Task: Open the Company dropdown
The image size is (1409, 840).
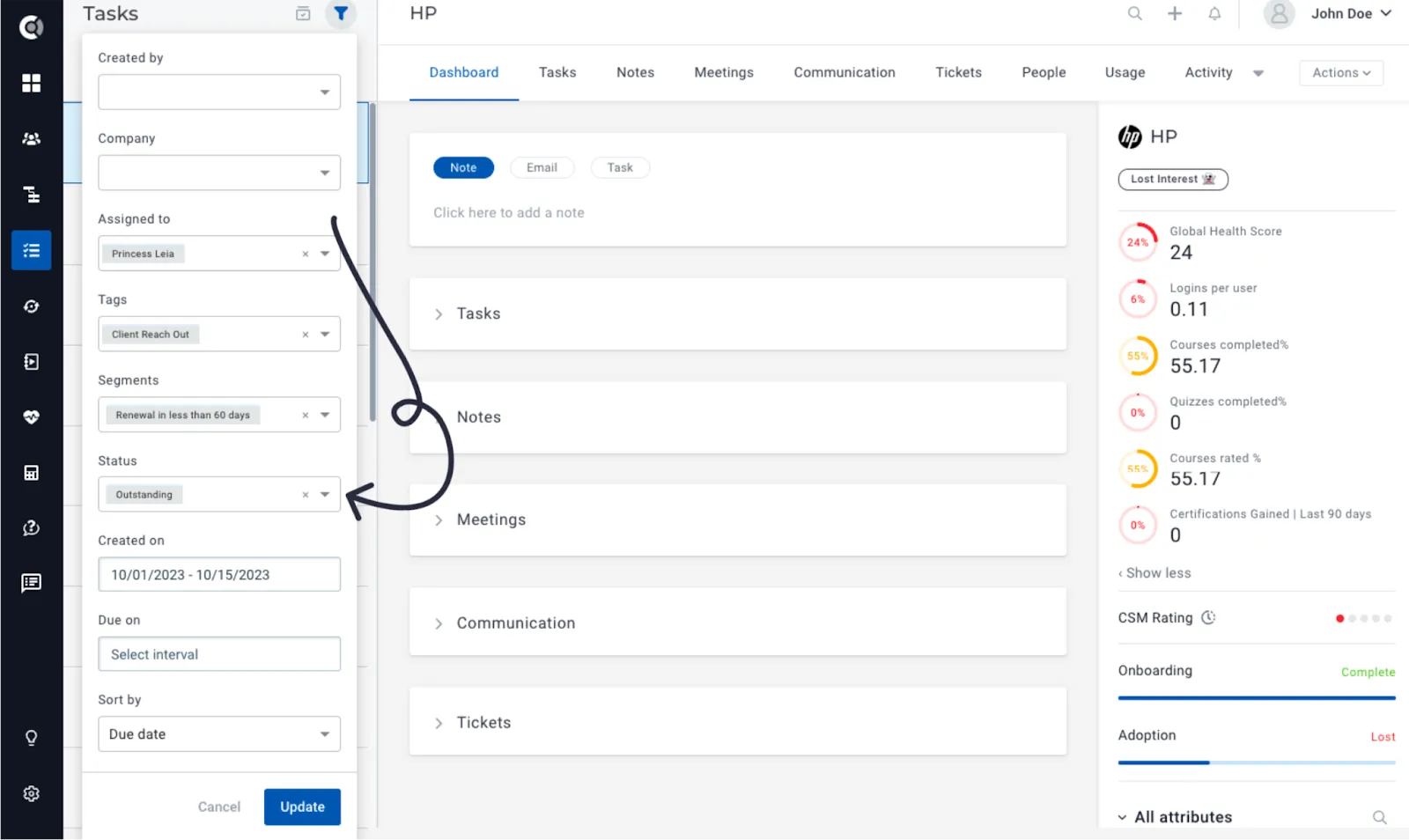Action: pos(219,173)
